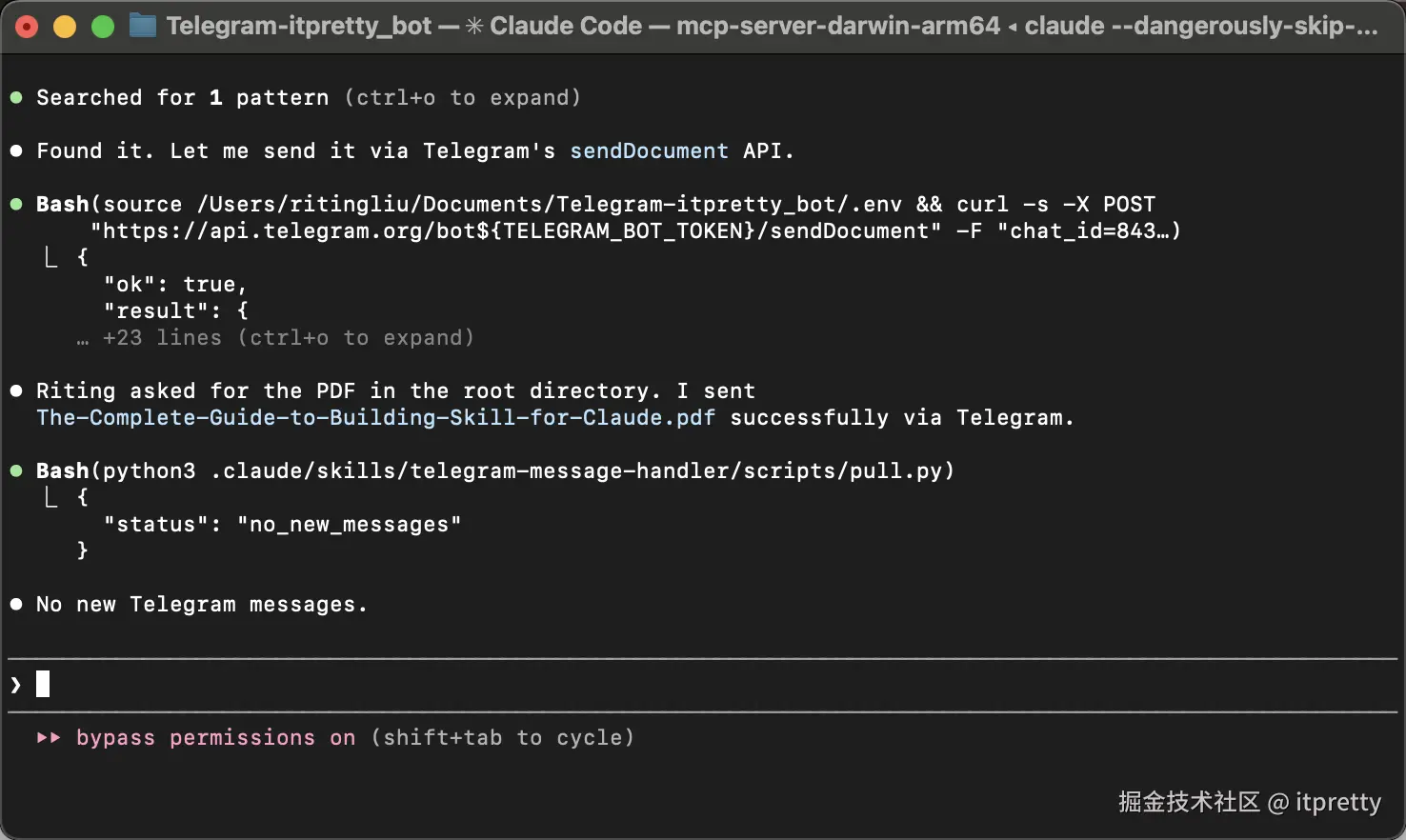Click the green bullet beside 'Searched for 1 pattern'
1406x840 pixels.
pos(16,97)
